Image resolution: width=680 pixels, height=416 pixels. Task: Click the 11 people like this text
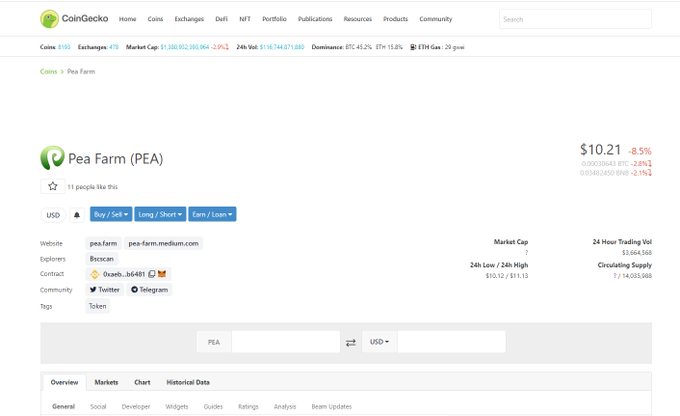92,187
